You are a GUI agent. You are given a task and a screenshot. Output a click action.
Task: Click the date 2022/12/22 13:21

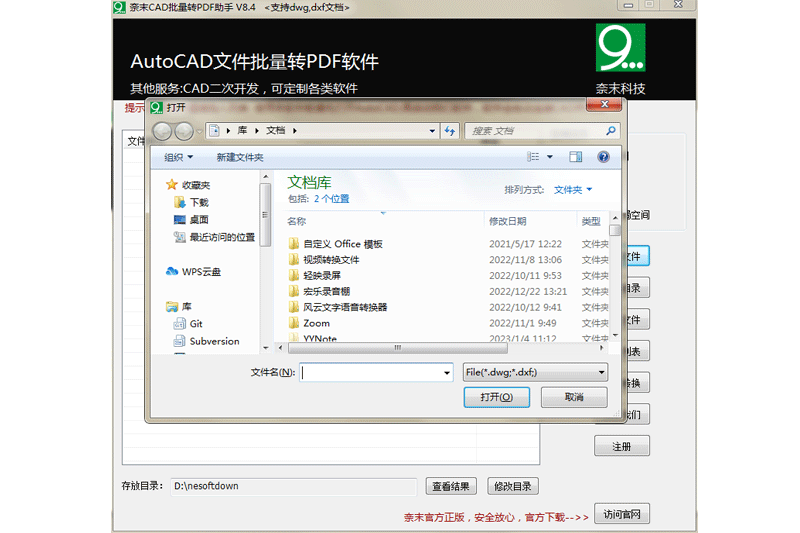tap(528, 291)
